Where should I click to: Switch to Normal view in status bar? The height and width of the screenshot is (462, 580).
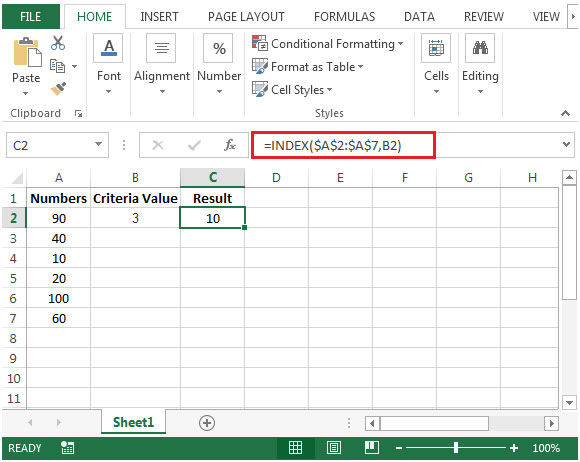[295, 448]
